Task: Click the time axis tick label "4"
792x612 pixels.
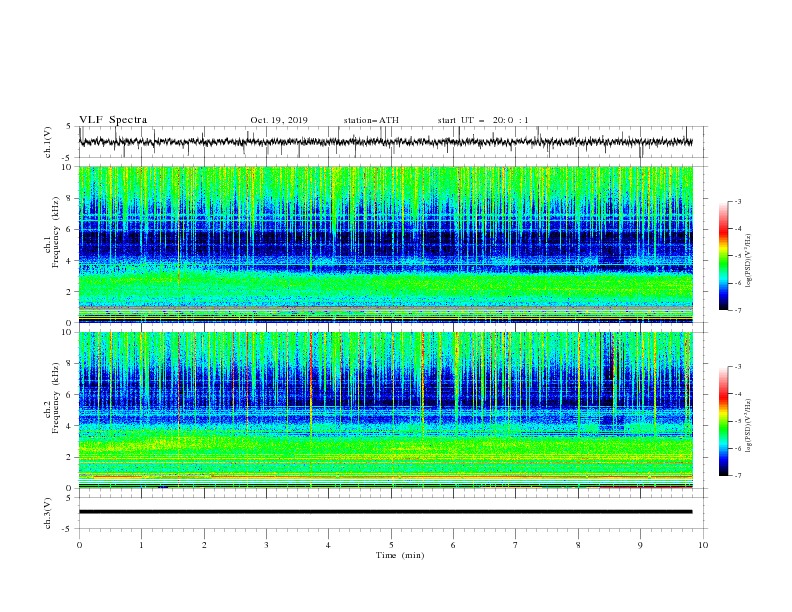Action: point(328,545)
